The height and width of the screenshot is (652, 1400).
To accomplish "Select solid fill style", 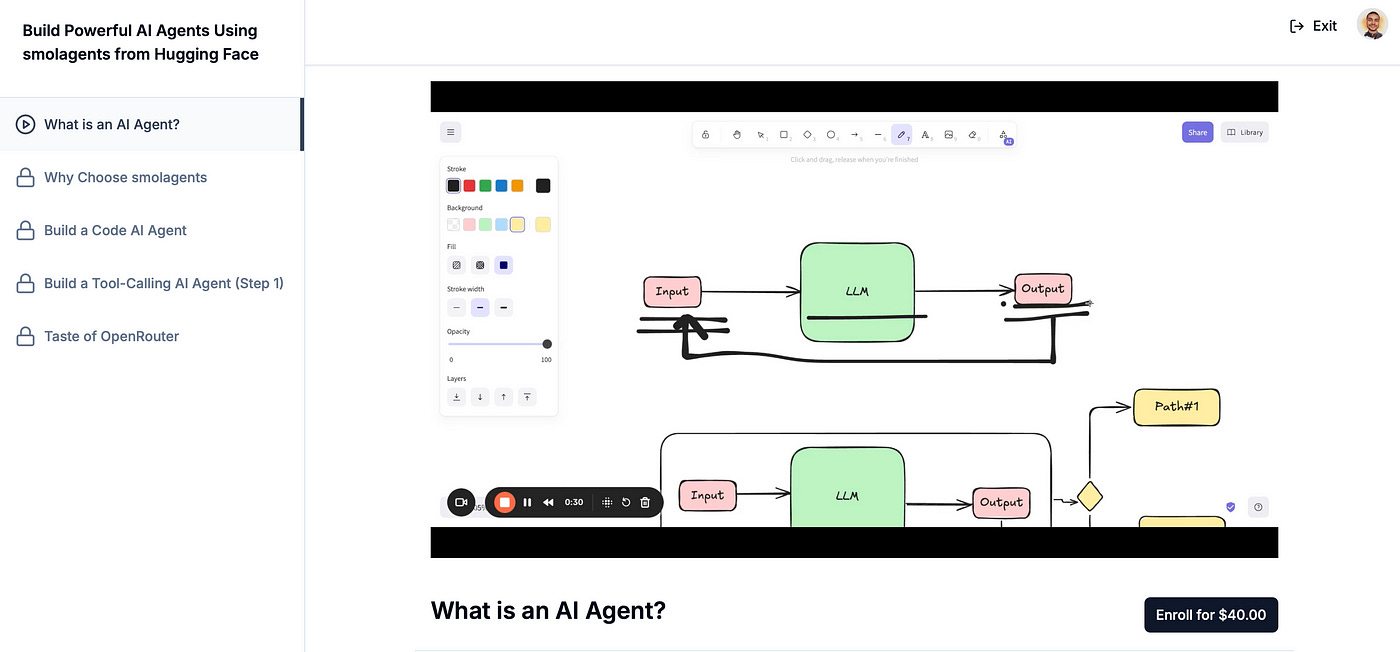I will pos(504,266).
